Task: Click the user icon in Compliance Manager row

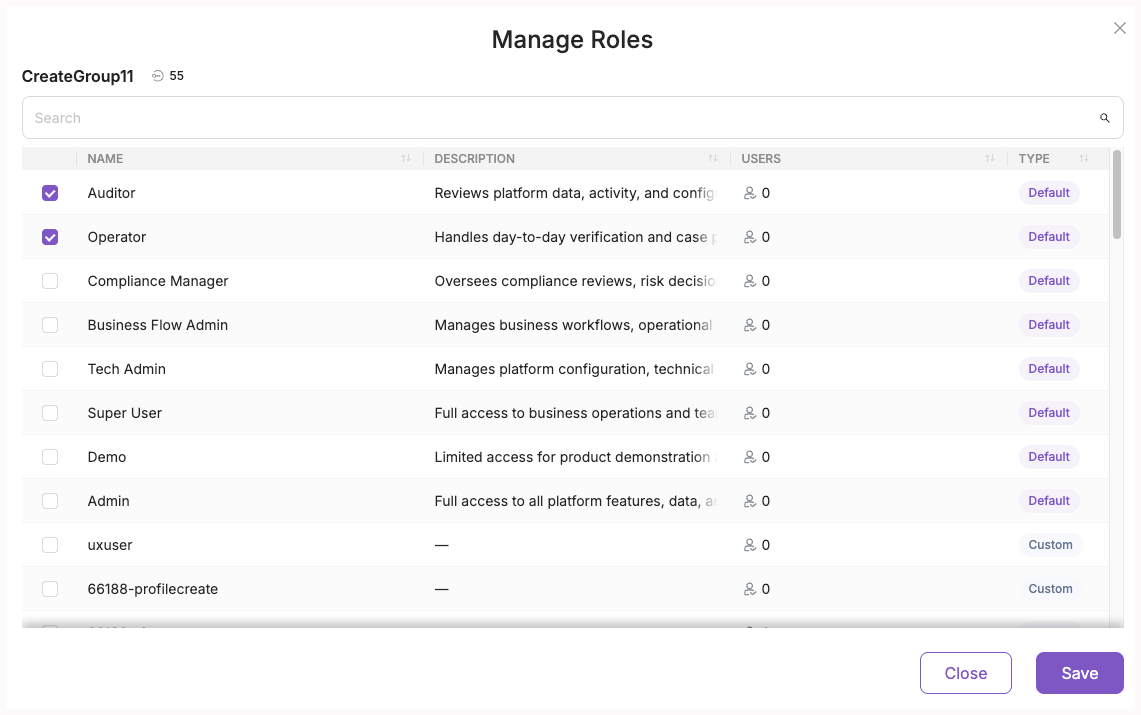Action: (750, 281)
